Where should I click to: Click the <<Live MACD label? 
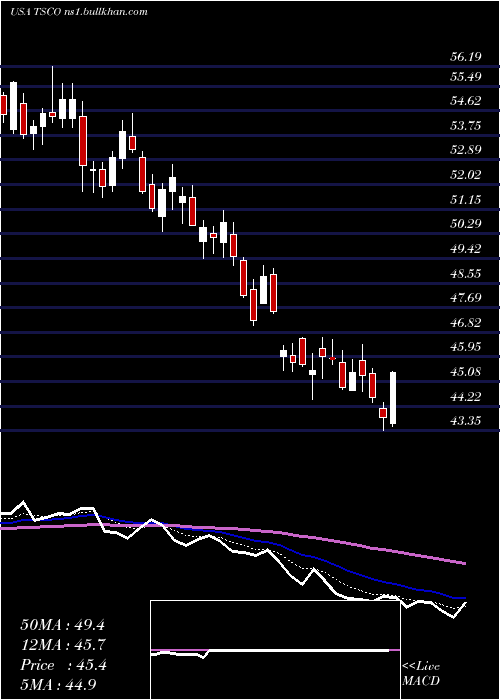(x=421, y=673)
